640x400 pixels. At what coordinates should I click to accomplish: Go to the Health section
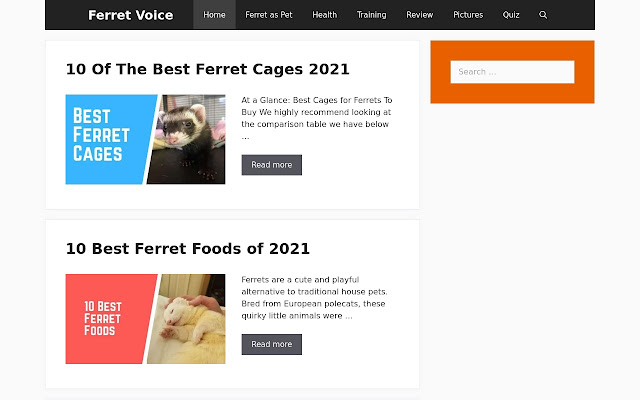[324, 15]
